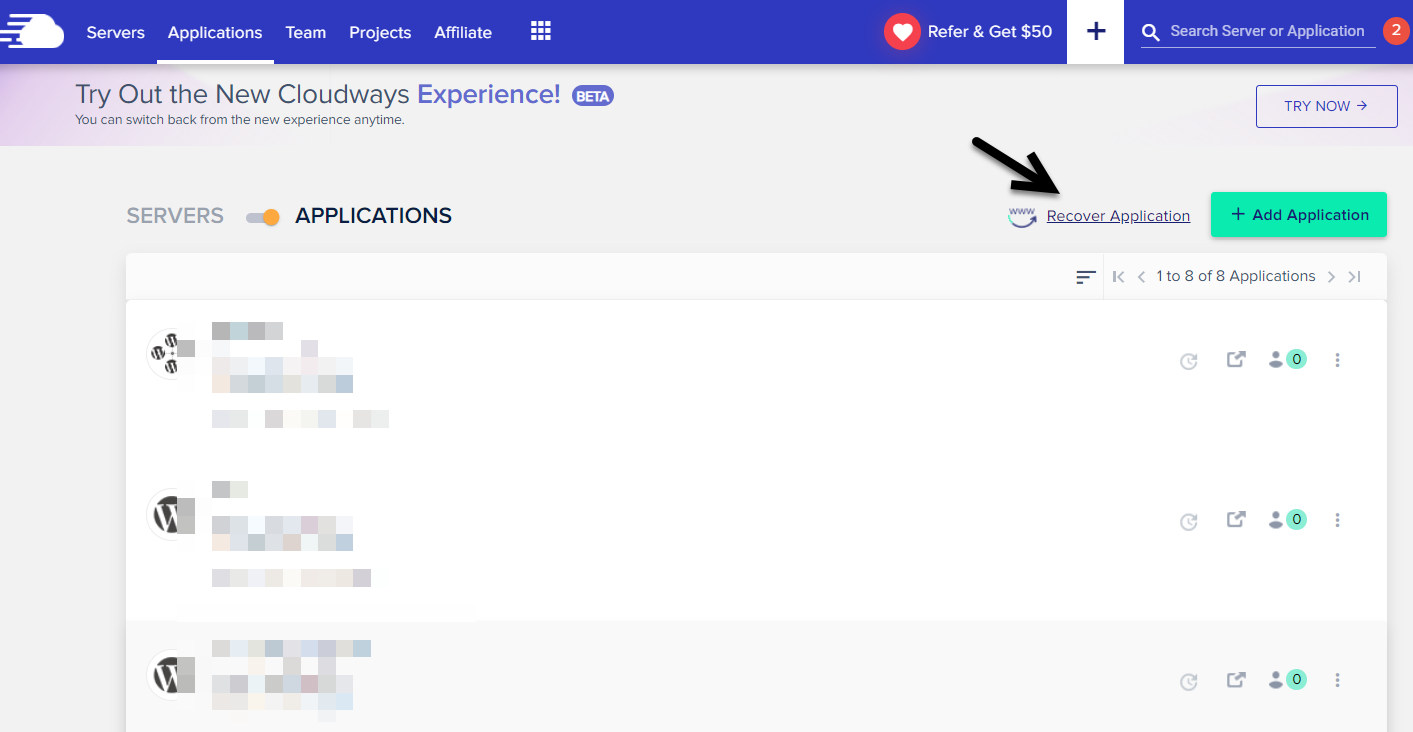
Task: Click the TRY NOW button
Action: [x=1326, y=106]
